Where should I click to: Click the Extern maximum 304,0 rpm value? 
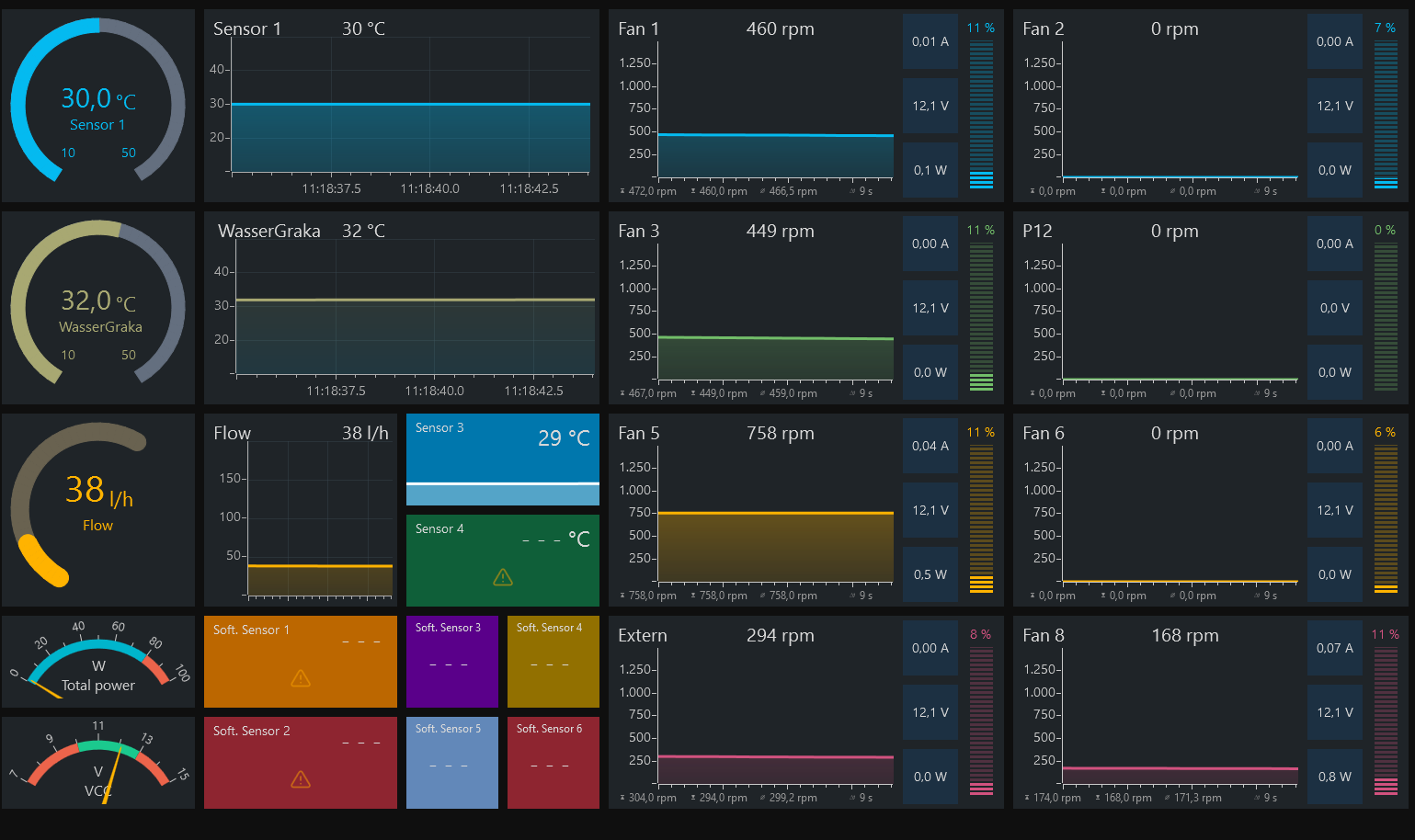click(x=652, y=798)
